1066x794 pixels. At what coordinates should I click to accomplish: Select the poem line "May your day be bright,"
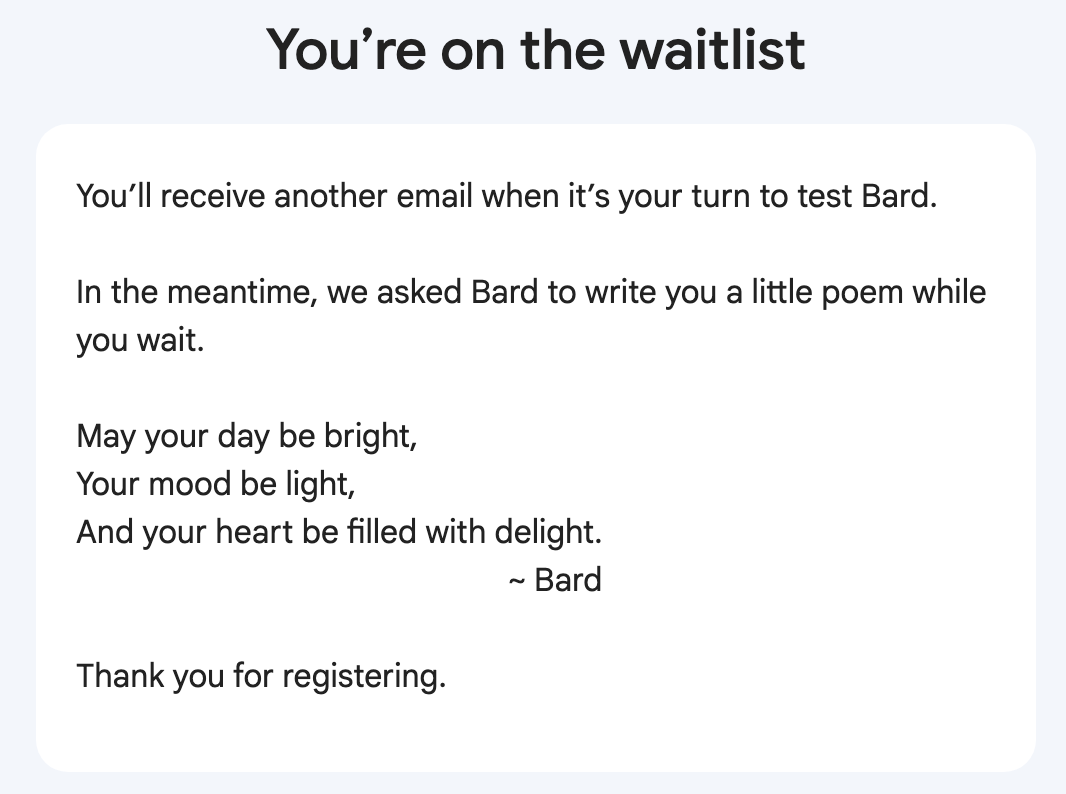246,437
